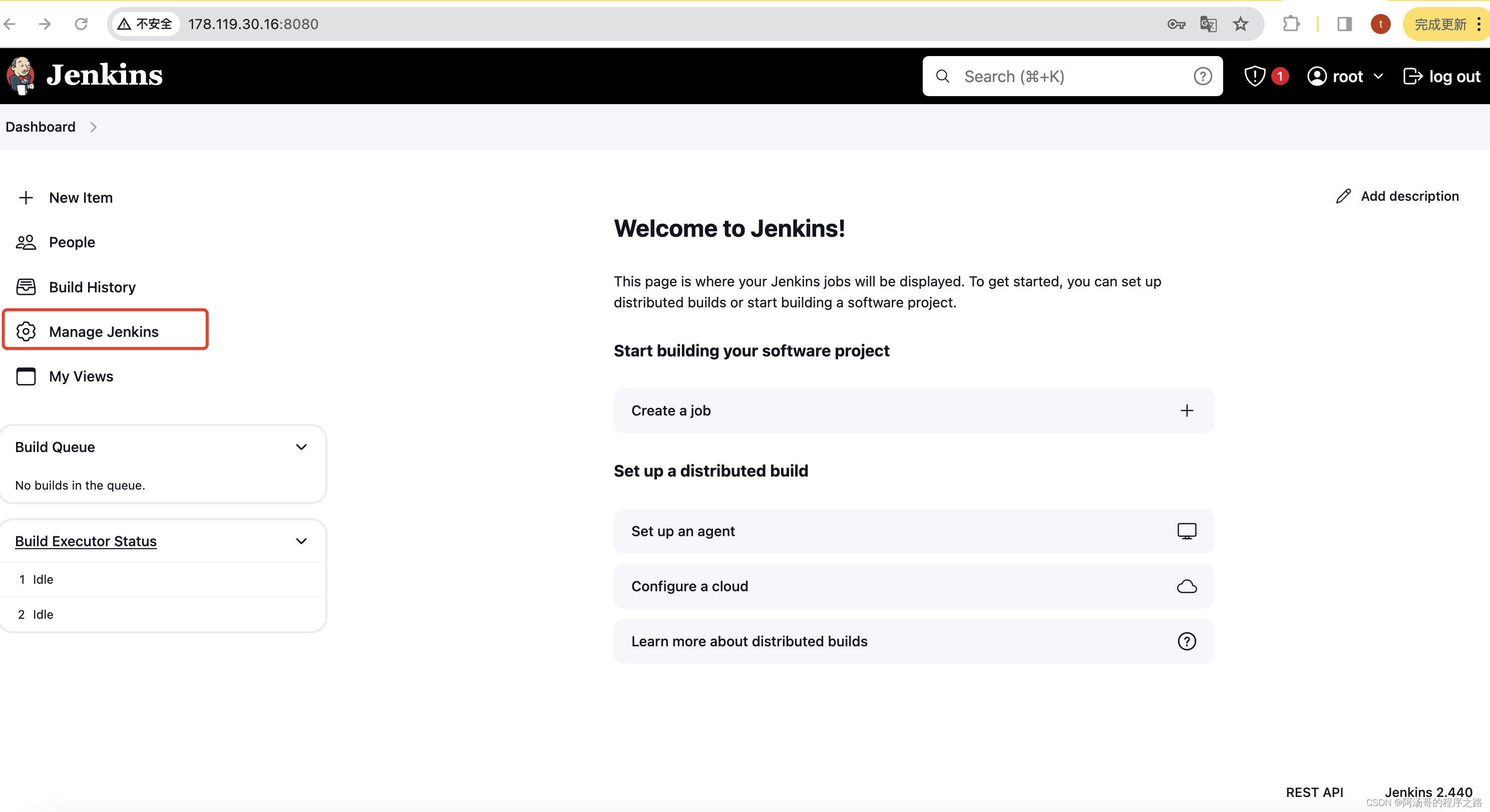This screenshot has width=1490, height=812.
Task: Open the browser extensions puzzle icon
Action: 1291,24
